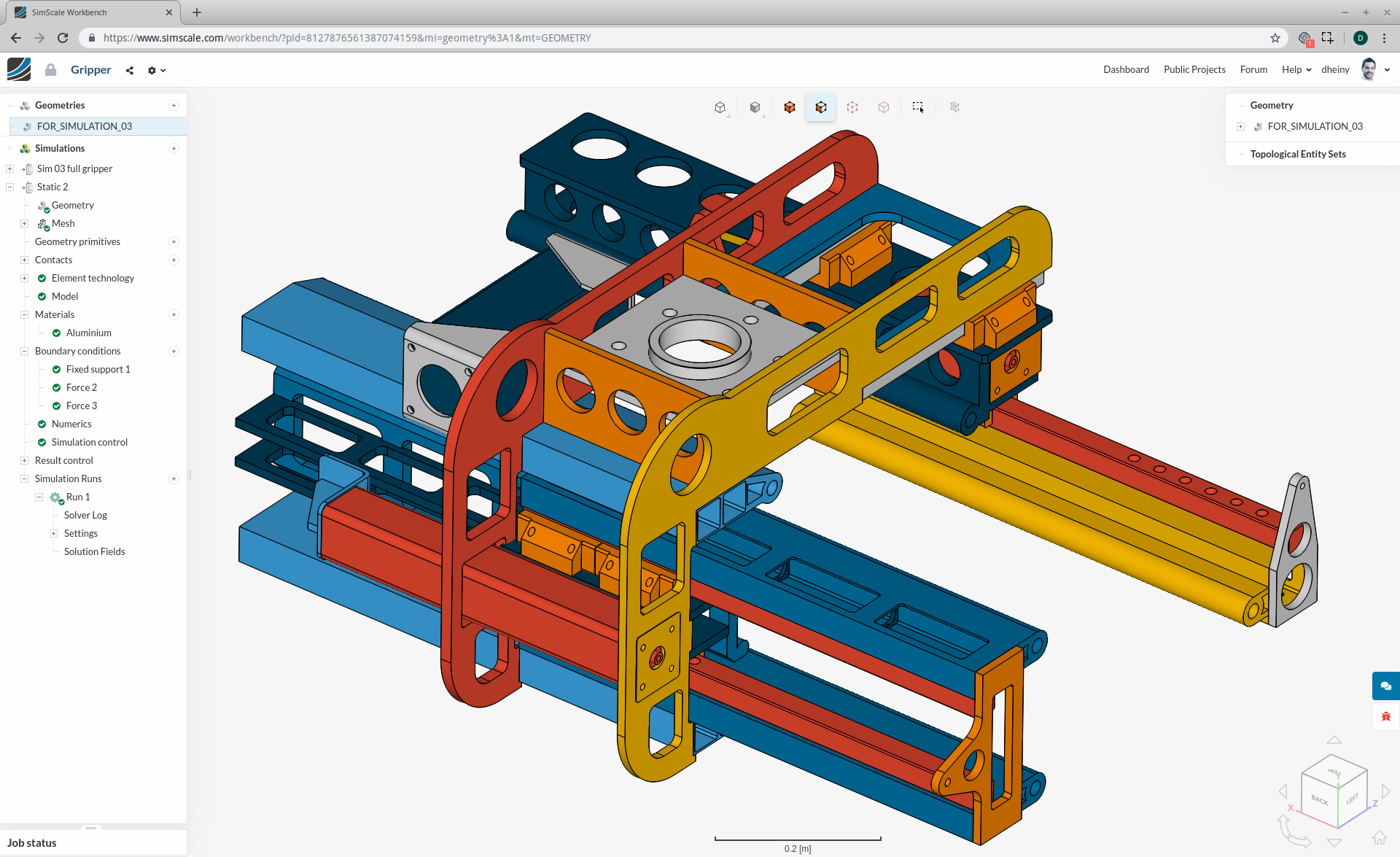Image resolution: width=1400 pixels, height=857 pixels.
Task: Activate the box selection tool
Action: click(917, 106)
